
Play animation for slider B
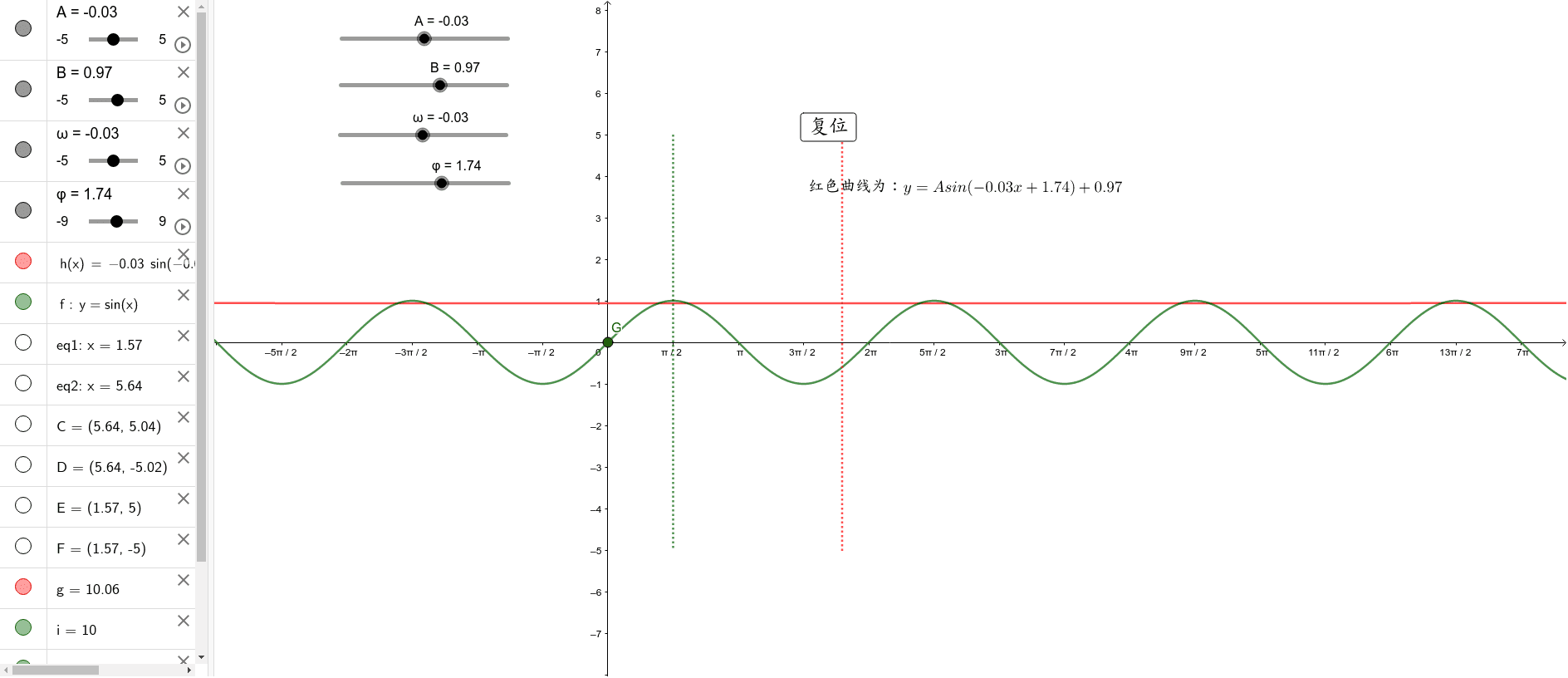coord(183,106)
